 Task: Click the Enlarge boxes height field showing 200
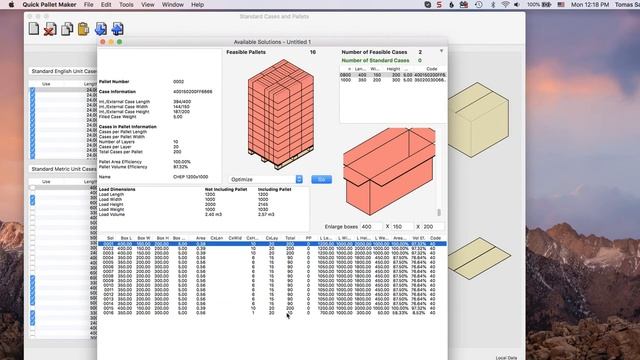point(433,227)
